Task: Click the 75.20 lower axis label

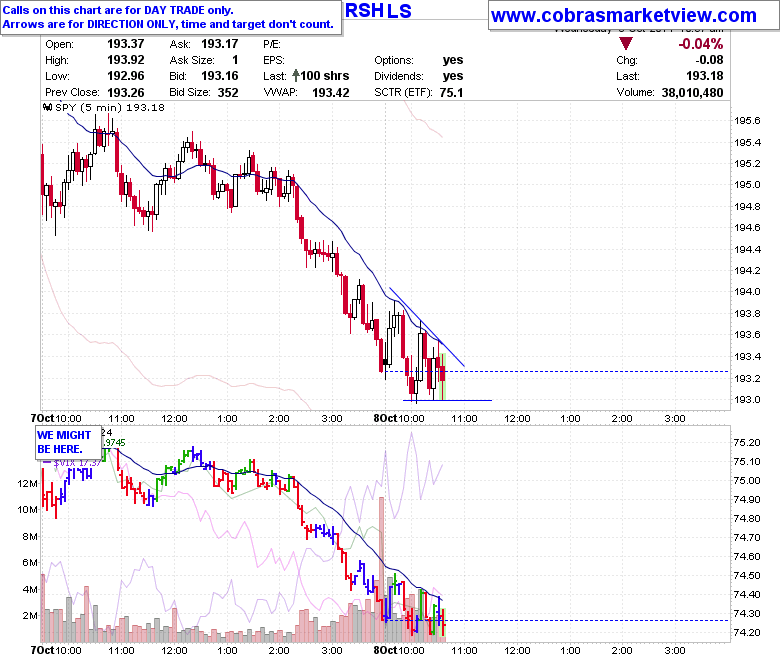Action: (747, 443)
